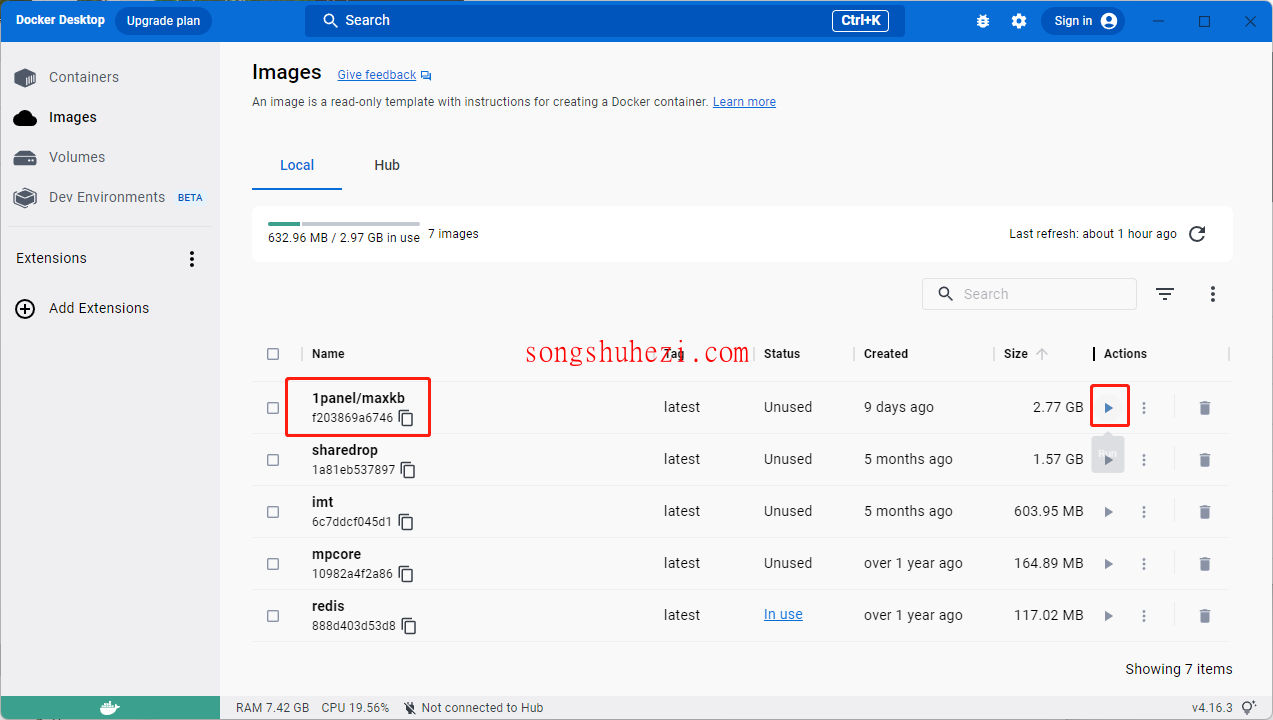Open the Extensions options menu
The height and width of the screenshot is (720, 1273).
[x=192, y=259]
